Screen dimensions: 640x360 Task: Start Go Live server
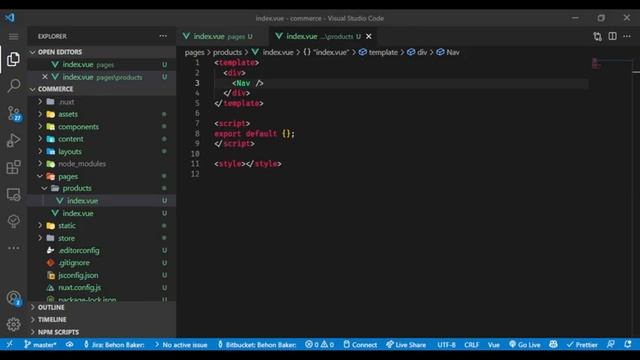[x=524, y=344]
